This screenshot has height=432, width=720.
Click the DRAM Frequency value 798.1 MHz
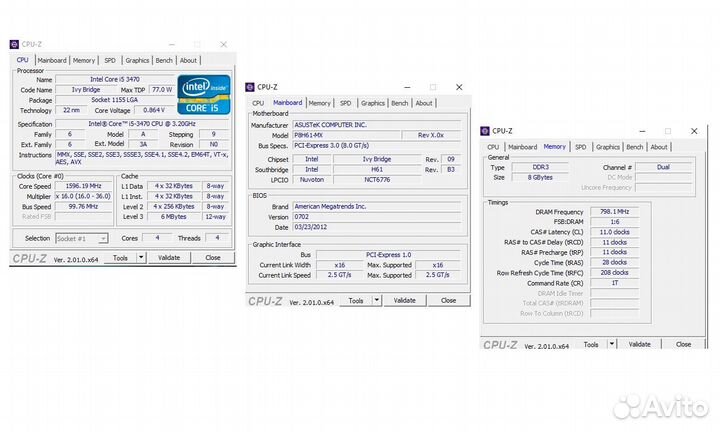614,212
